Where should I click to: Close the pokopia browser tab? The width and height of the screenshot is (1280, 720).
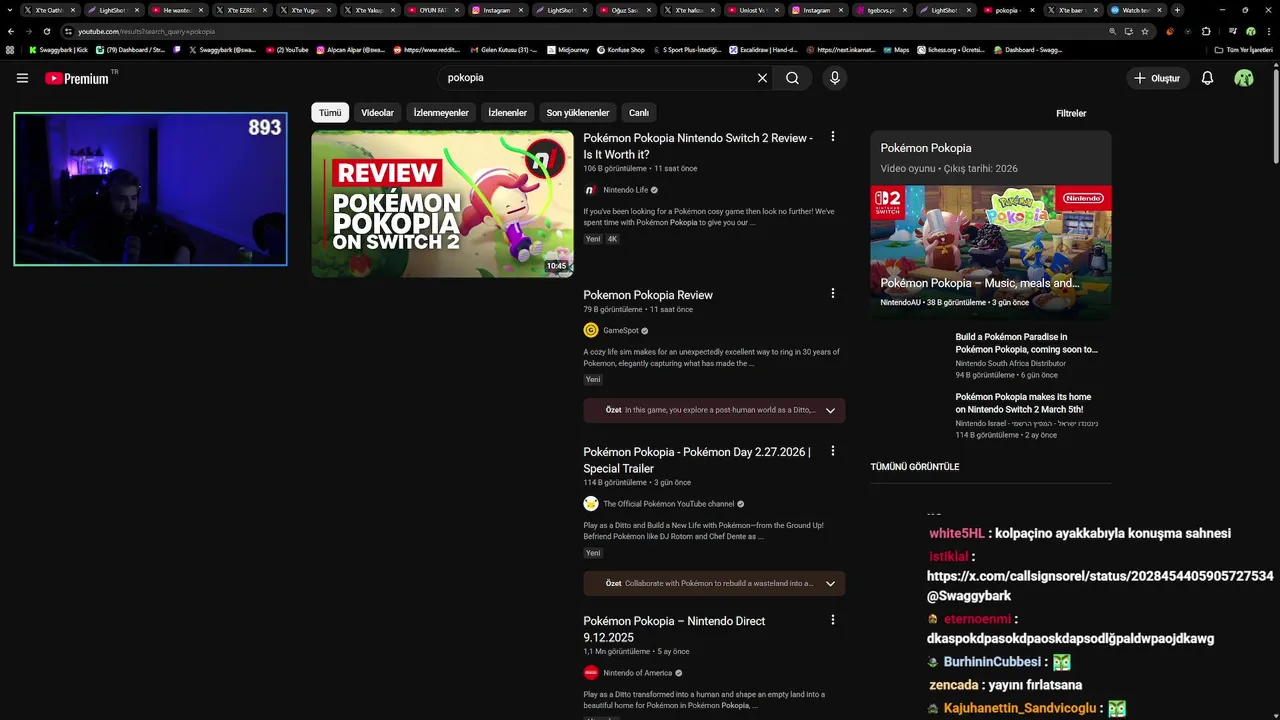(x=1032, y=10)
